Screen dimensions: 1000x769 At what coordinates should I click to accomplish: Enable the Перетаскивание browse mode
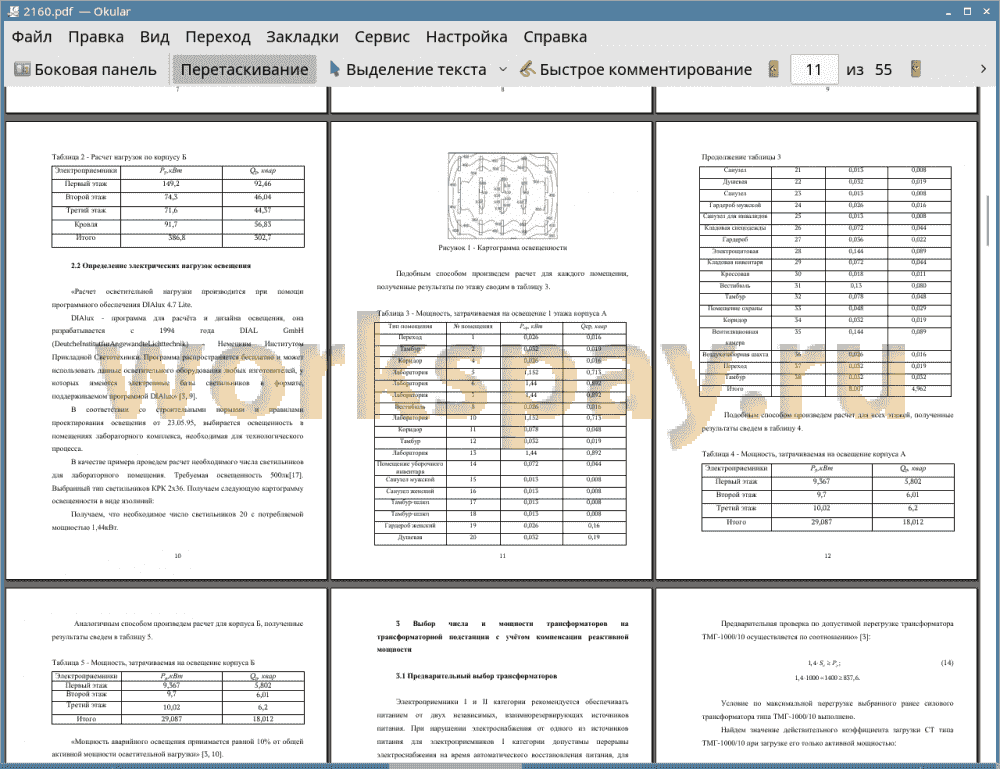244,70
